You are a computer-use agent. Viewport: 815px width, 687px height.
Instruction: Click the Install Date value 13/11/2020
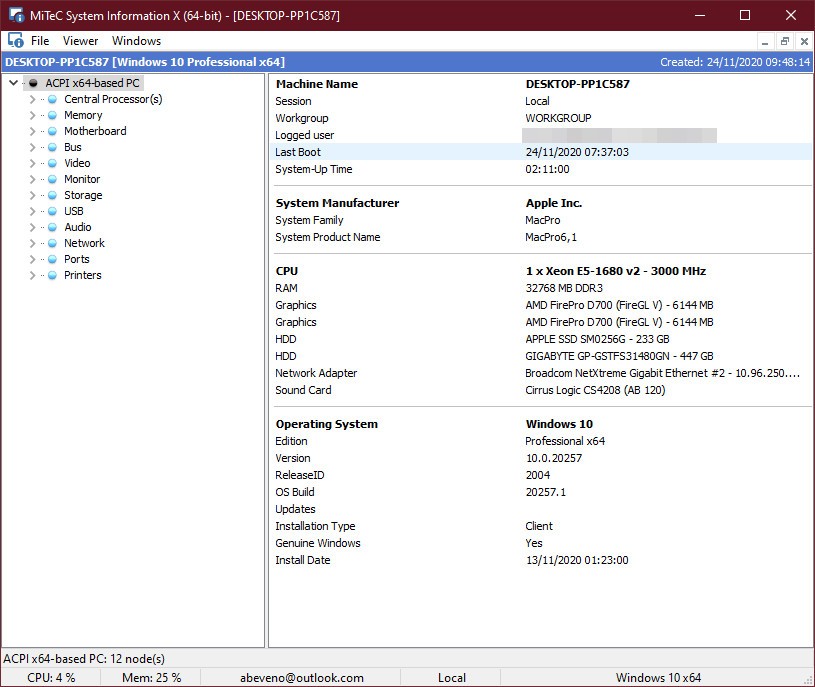[x=577, y=560]
